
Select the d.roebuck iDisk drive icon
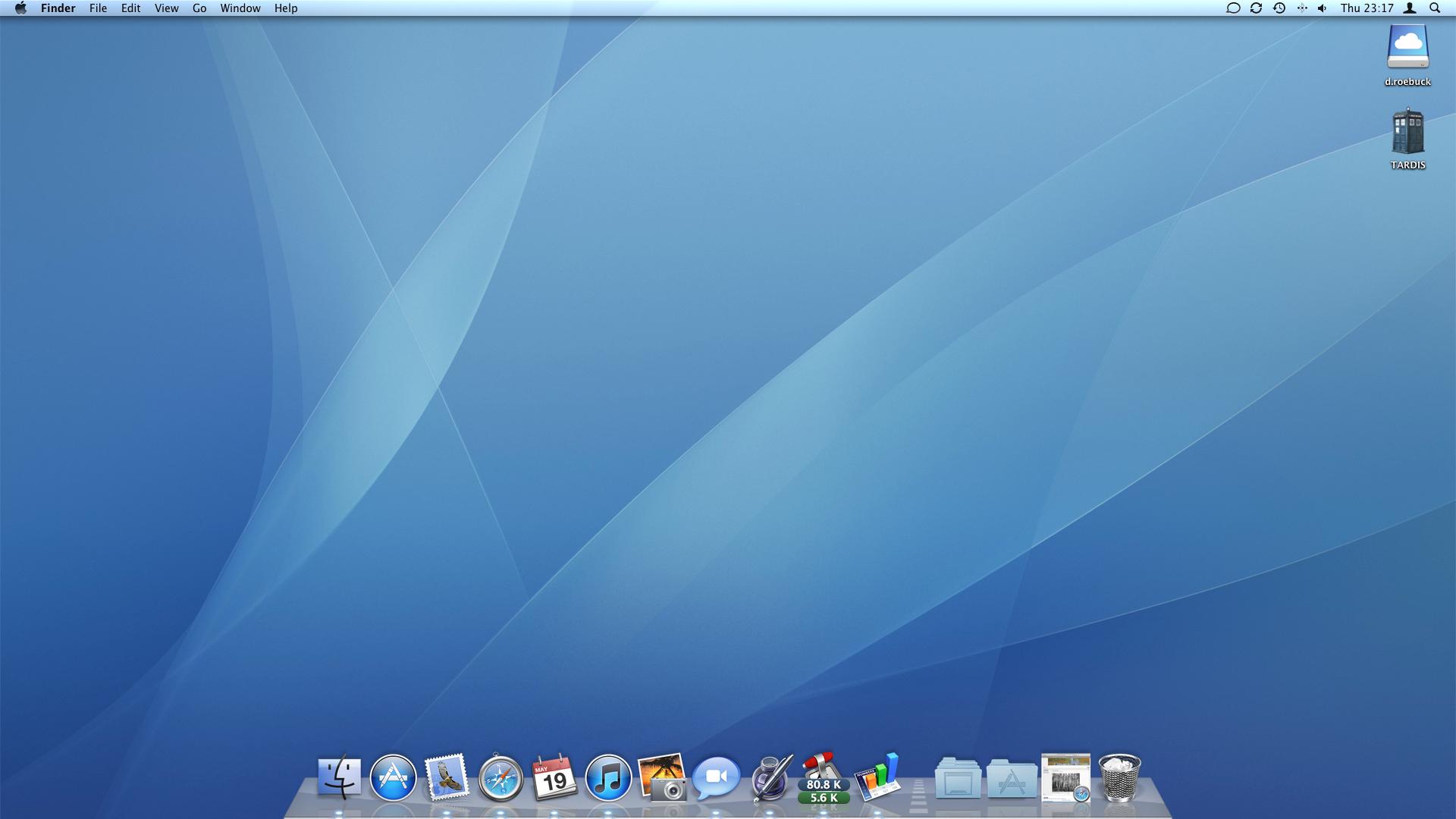tap(1407, 48)
